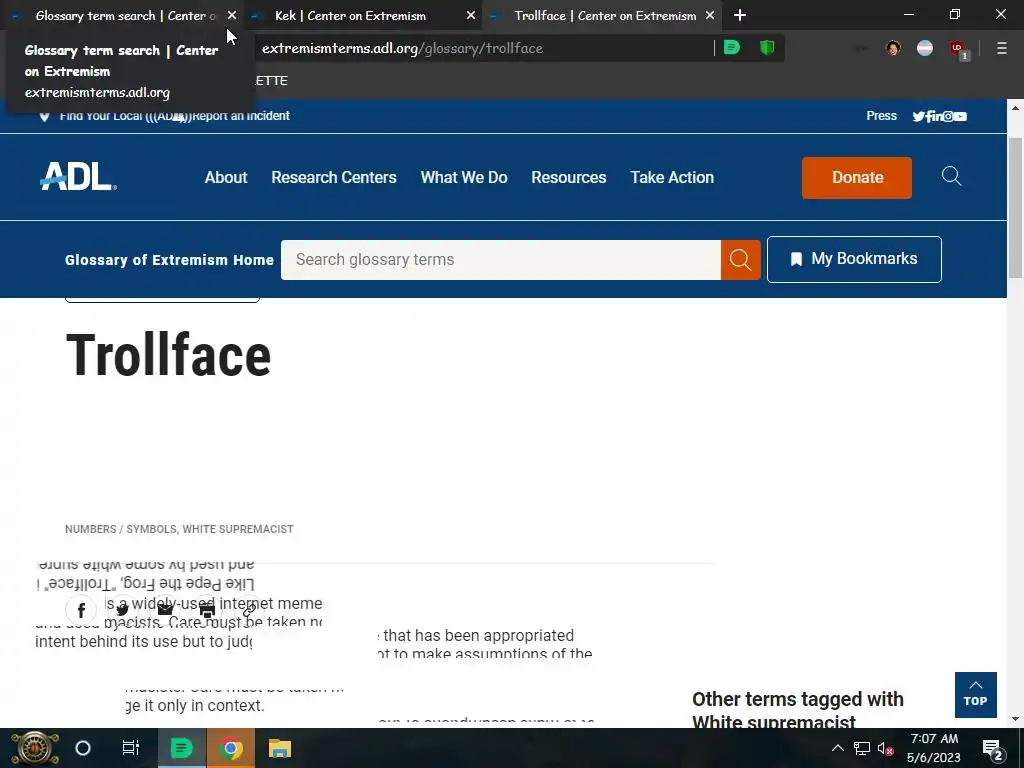Copy the Trollface page link via chain icon
Viewport: 1024px width, 768px height.
pos(249,610)
